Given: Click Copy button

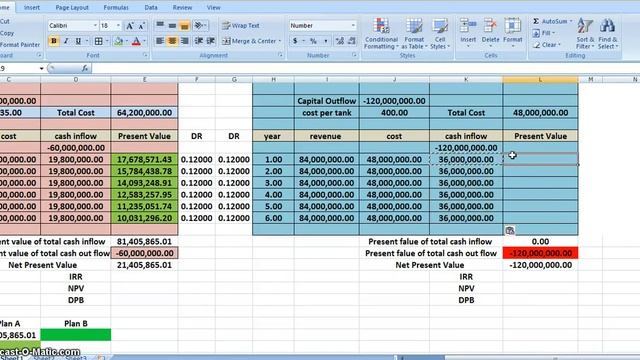Looking at the screenshot, I should tap(7, 33).
